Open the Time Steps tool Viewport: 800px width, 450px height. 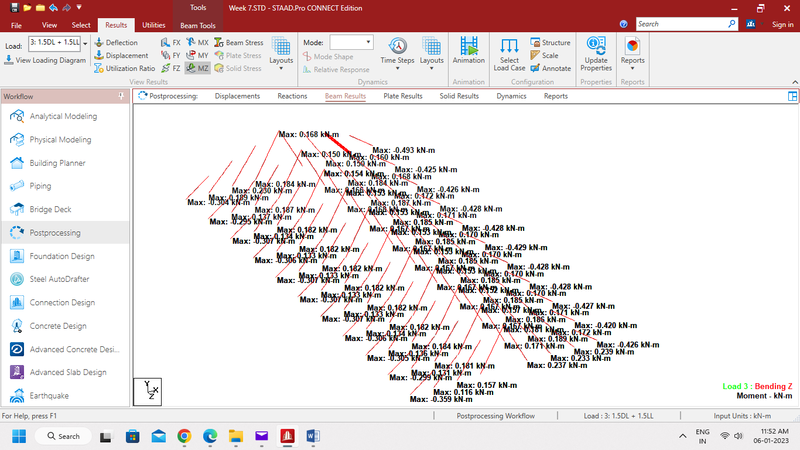[397, 52]
